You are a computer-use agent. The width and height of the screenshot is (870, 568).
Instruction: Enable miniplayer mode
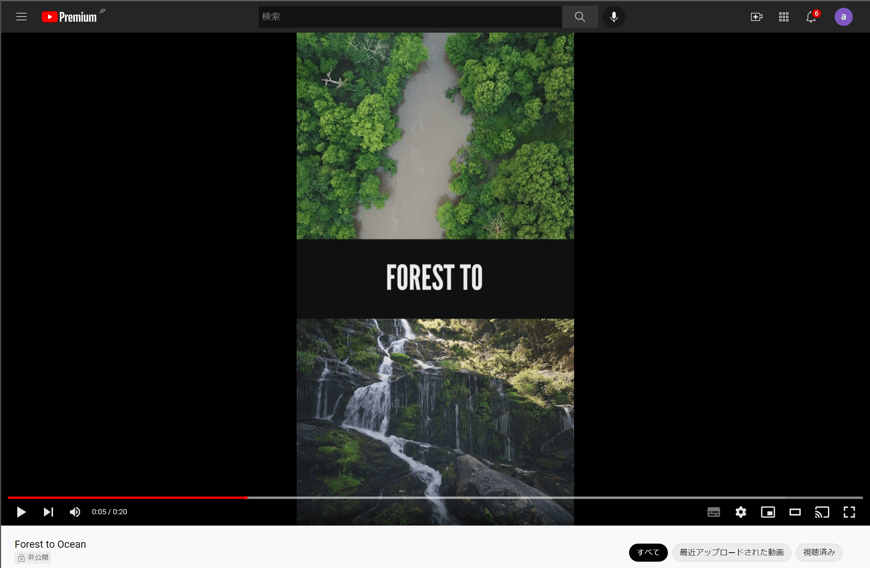(x=768, y=512)
